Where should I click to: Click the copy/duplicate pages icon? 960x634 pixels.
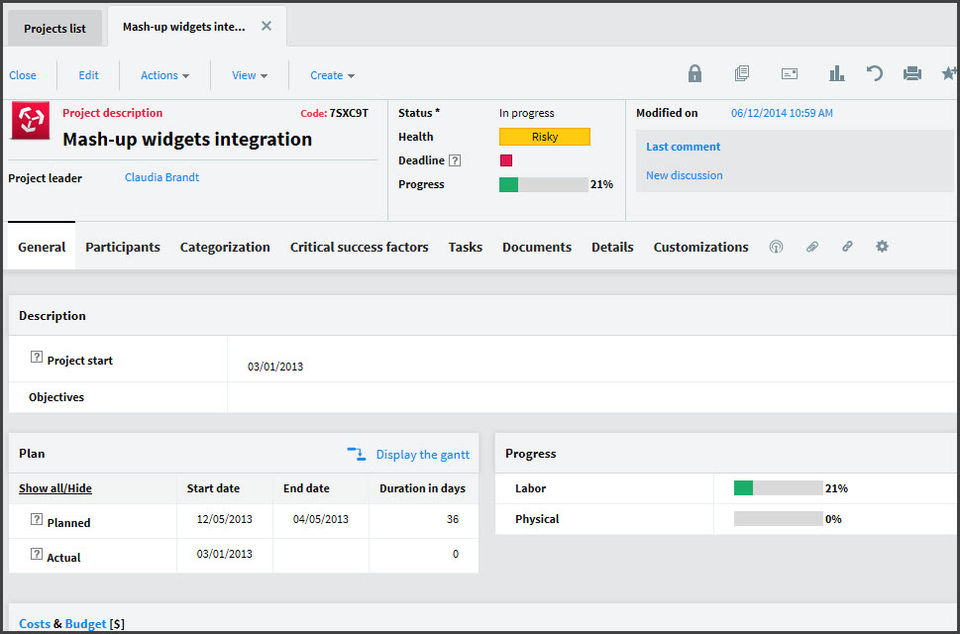click(742, 74)
